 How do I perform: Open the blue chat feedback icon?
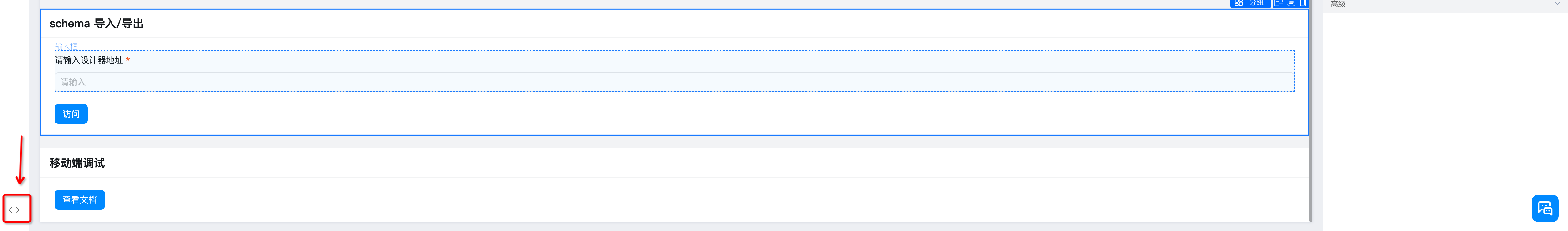pyautogui.click(x=1544, y=208)
